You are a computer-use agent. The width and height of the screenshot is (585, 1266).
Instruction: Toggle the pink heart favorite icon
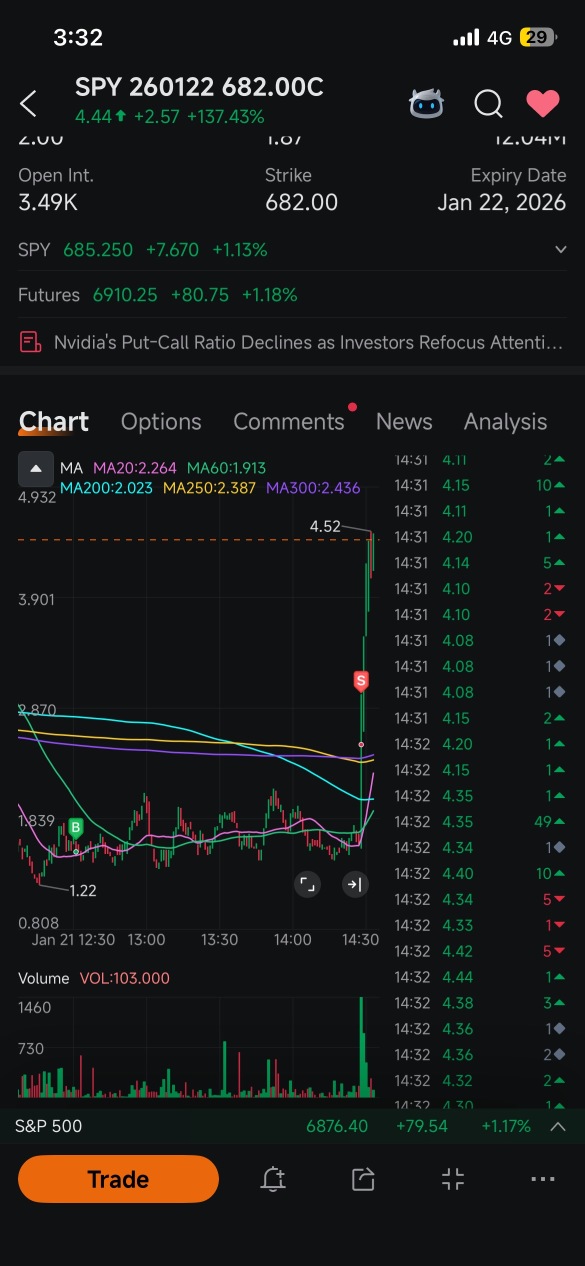pyautogui.click(x=543, y=103)
